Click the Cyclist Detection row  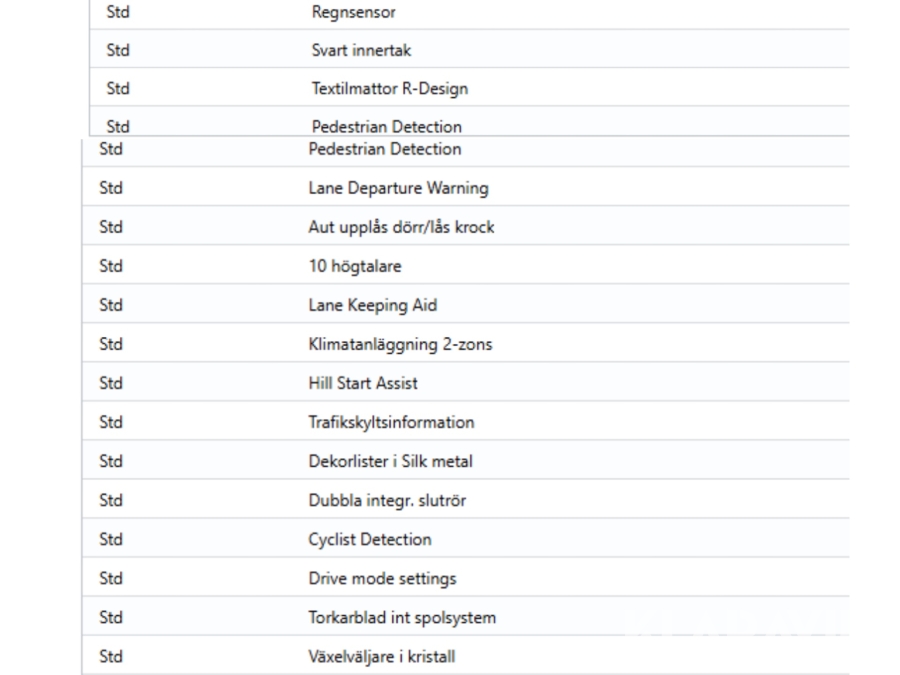click(x=370, y=539)
